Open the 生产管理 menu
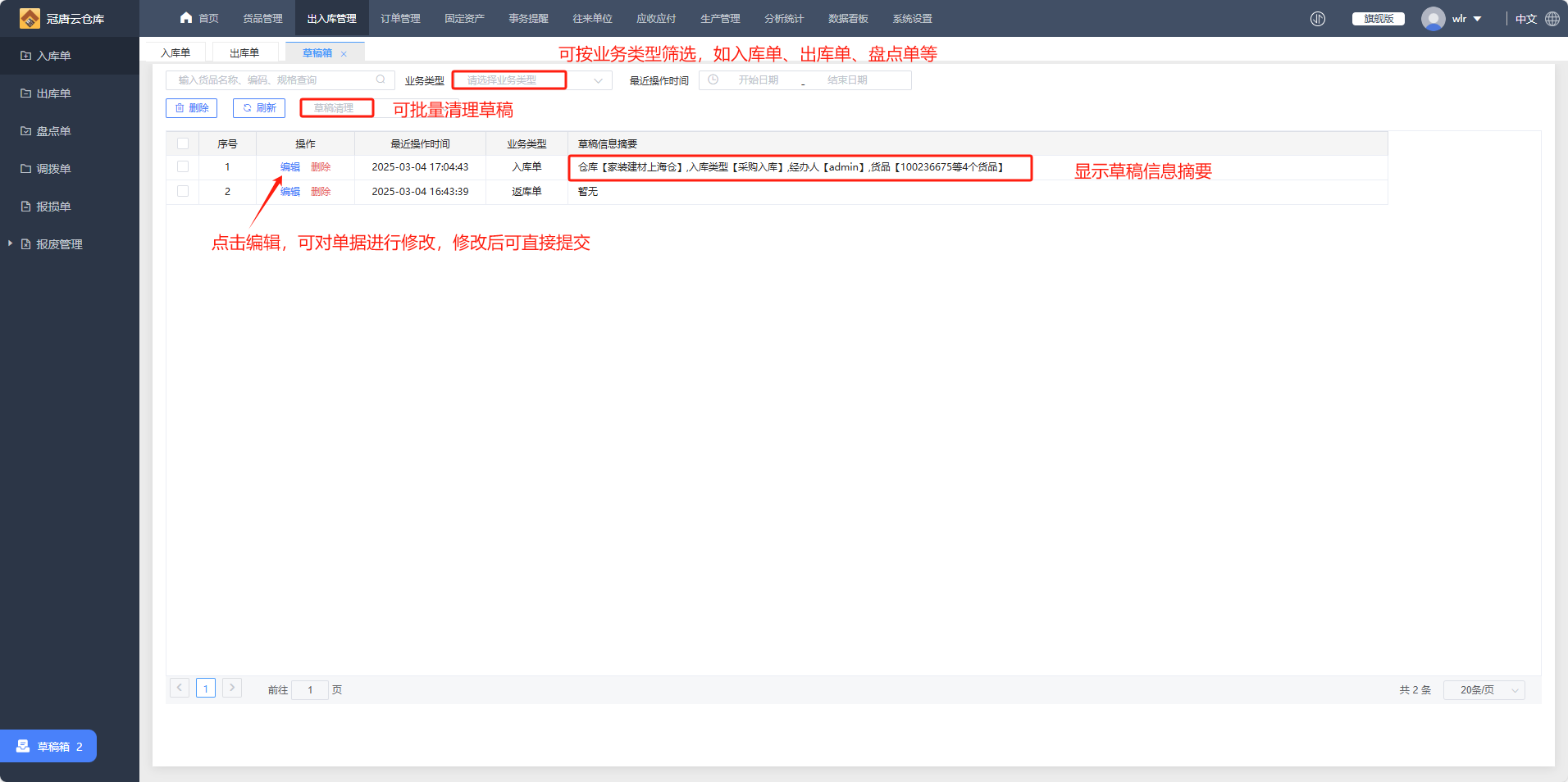 tap(720, 18)
